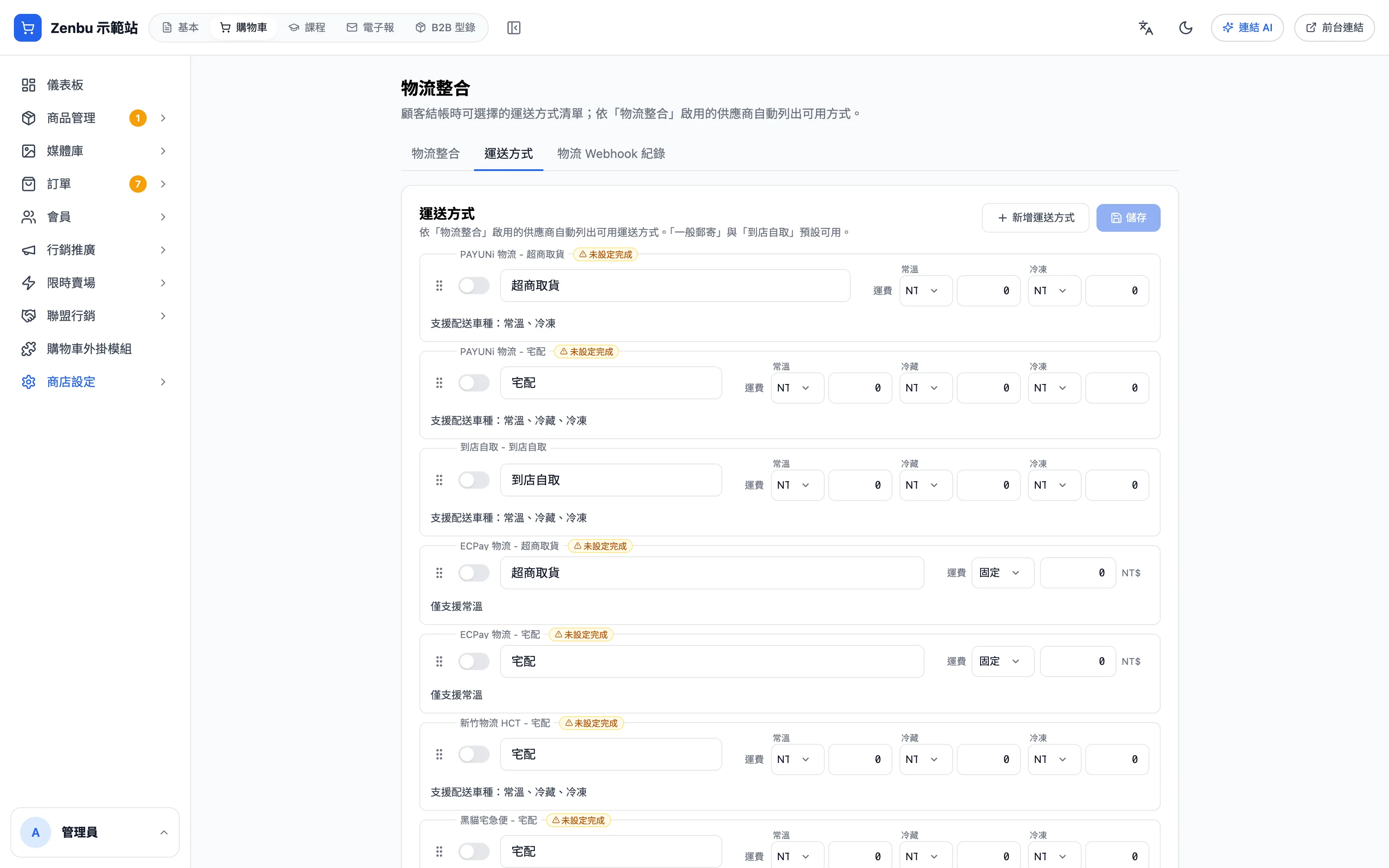Open the 電子報 top navigation tab
Image resolution: width=1389 pixels, height=868 pixels.
click(370, 27)
